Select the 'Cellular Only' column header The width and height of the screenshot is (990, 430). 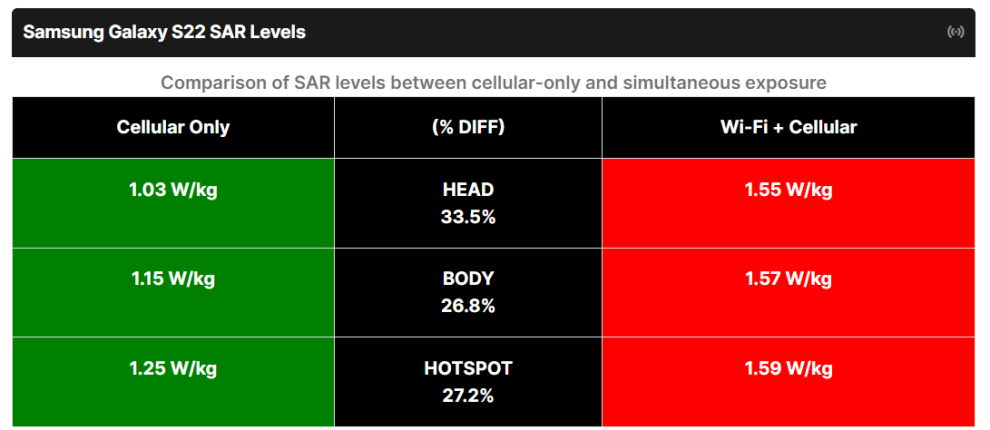pyautogui.click(x=173, y=127)
